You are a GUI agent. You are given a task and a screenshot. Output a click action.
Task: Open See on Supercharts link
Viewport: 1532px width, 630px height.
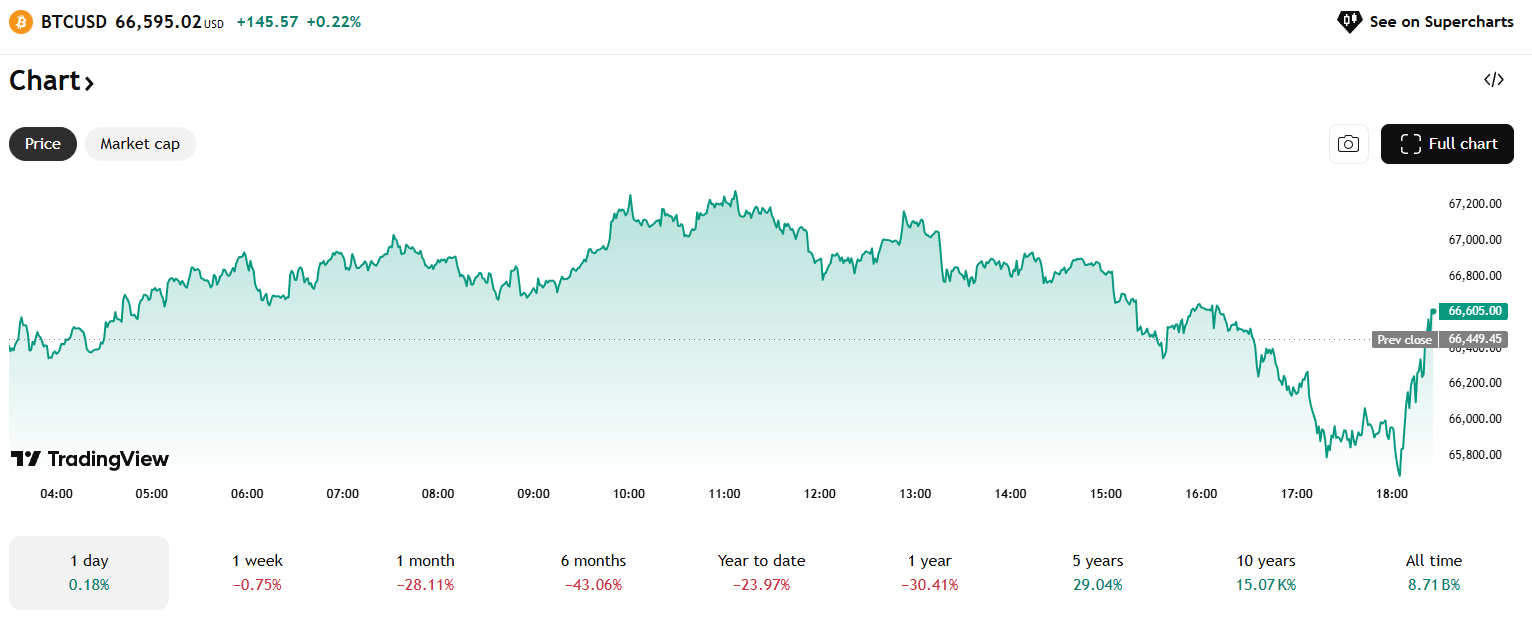[x=1441, y=21]
